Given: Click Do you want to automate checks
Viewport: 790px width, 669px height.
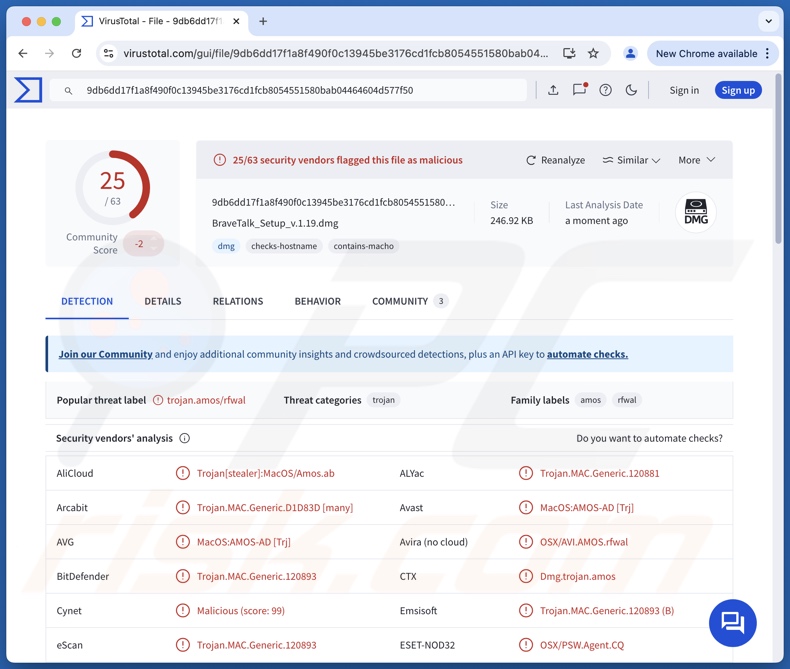Looking at the screenshot, I should [x=649, y=438].
